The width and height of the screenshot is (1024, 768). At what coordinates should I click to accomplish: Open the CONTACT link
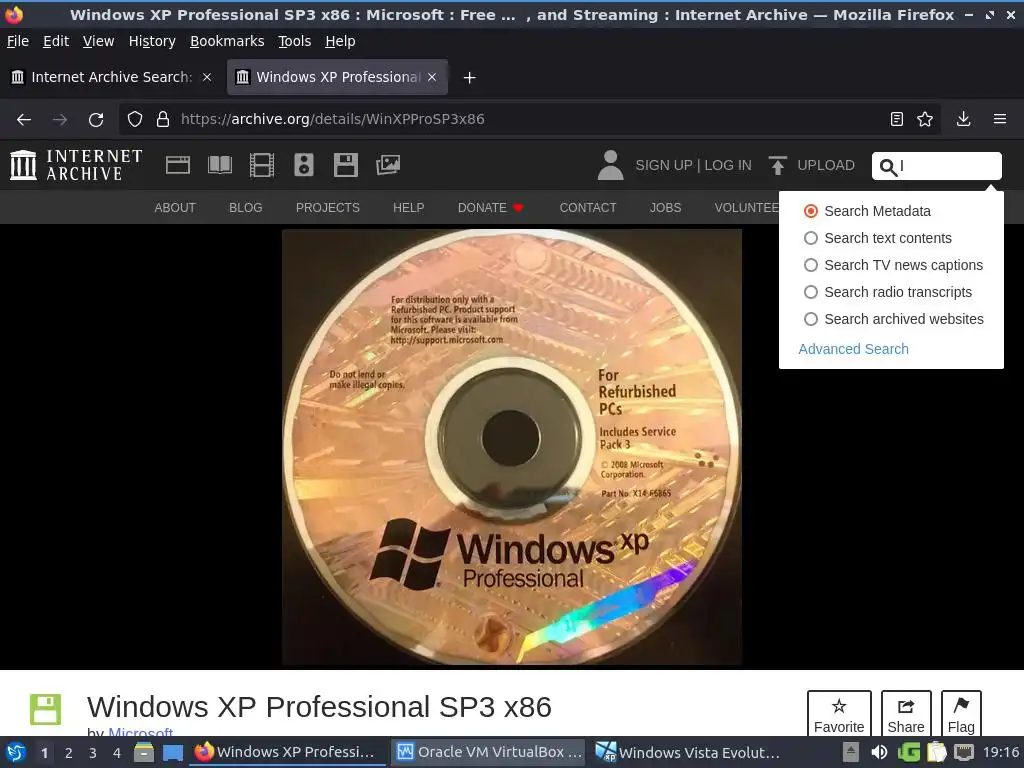pos(588,208)
